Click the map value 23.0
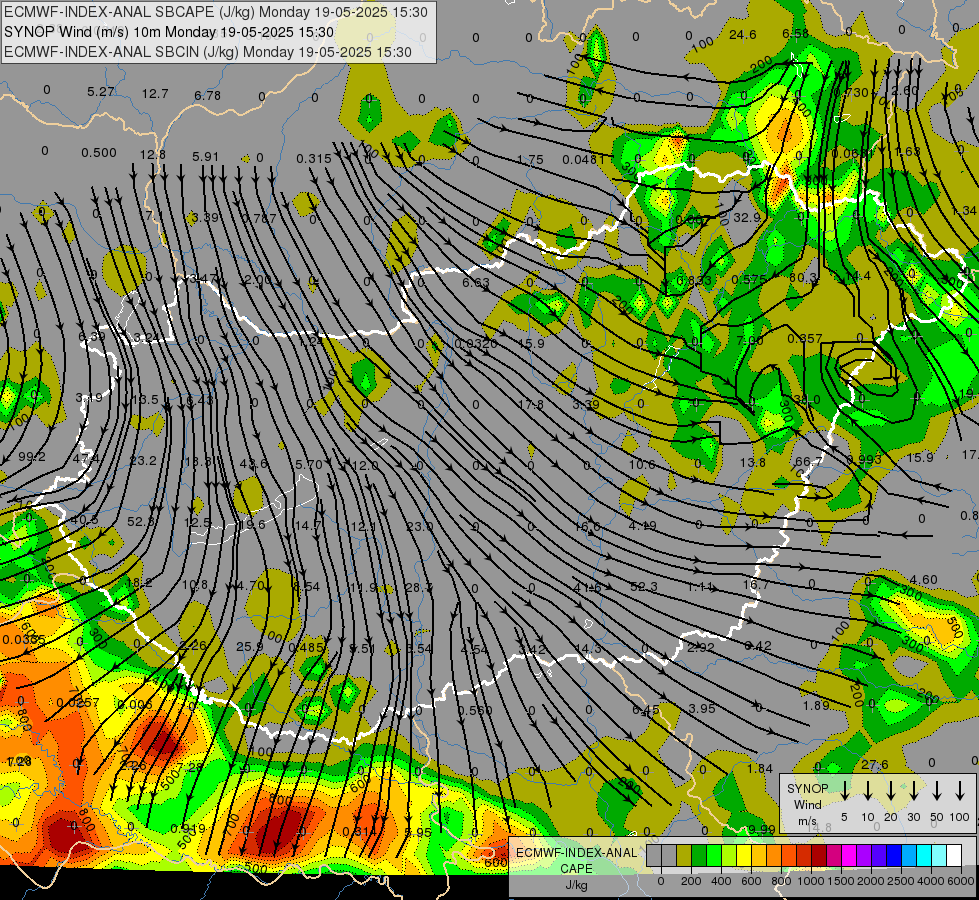Viewport: 979px width, 900px height. (420, 526)
